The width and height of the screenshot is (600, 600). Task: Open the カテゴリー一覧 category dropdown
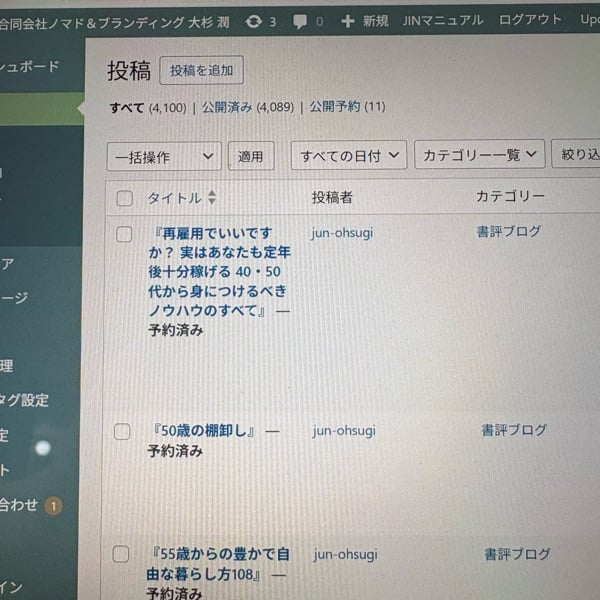pyautogui.click(x=479, y=155)
